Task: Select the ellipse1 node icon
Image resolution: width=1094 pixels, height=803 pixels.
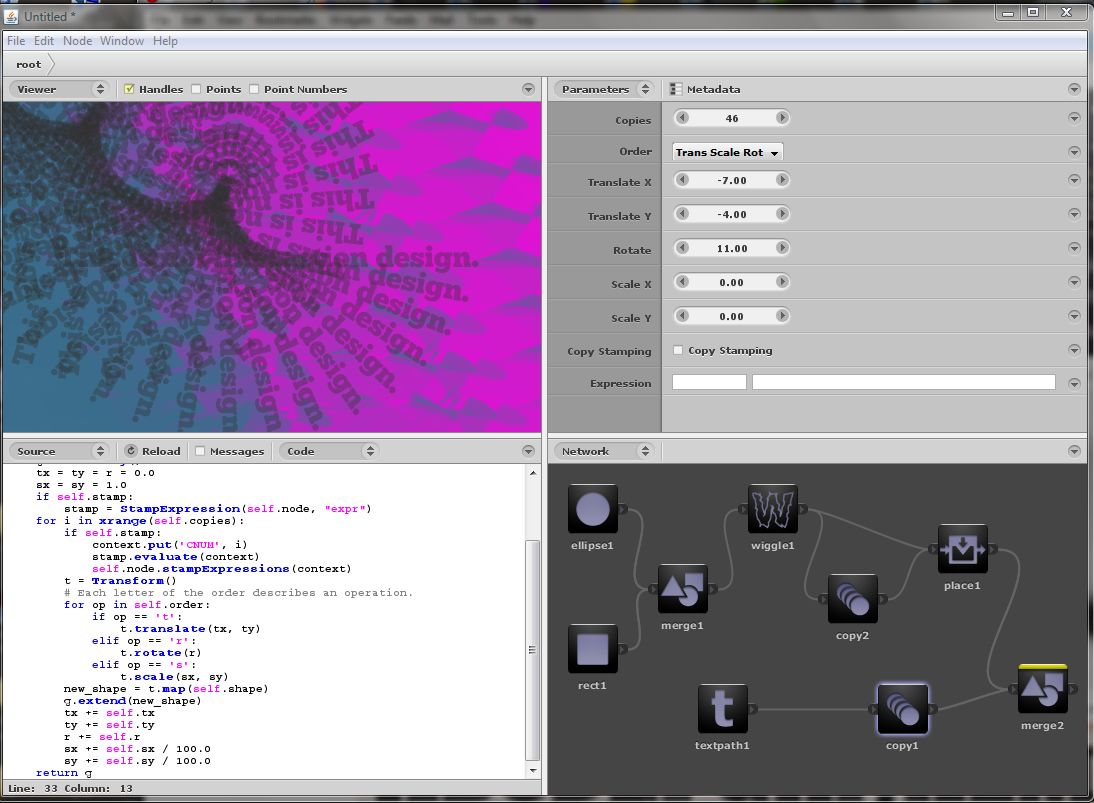Action: (592, 510)
